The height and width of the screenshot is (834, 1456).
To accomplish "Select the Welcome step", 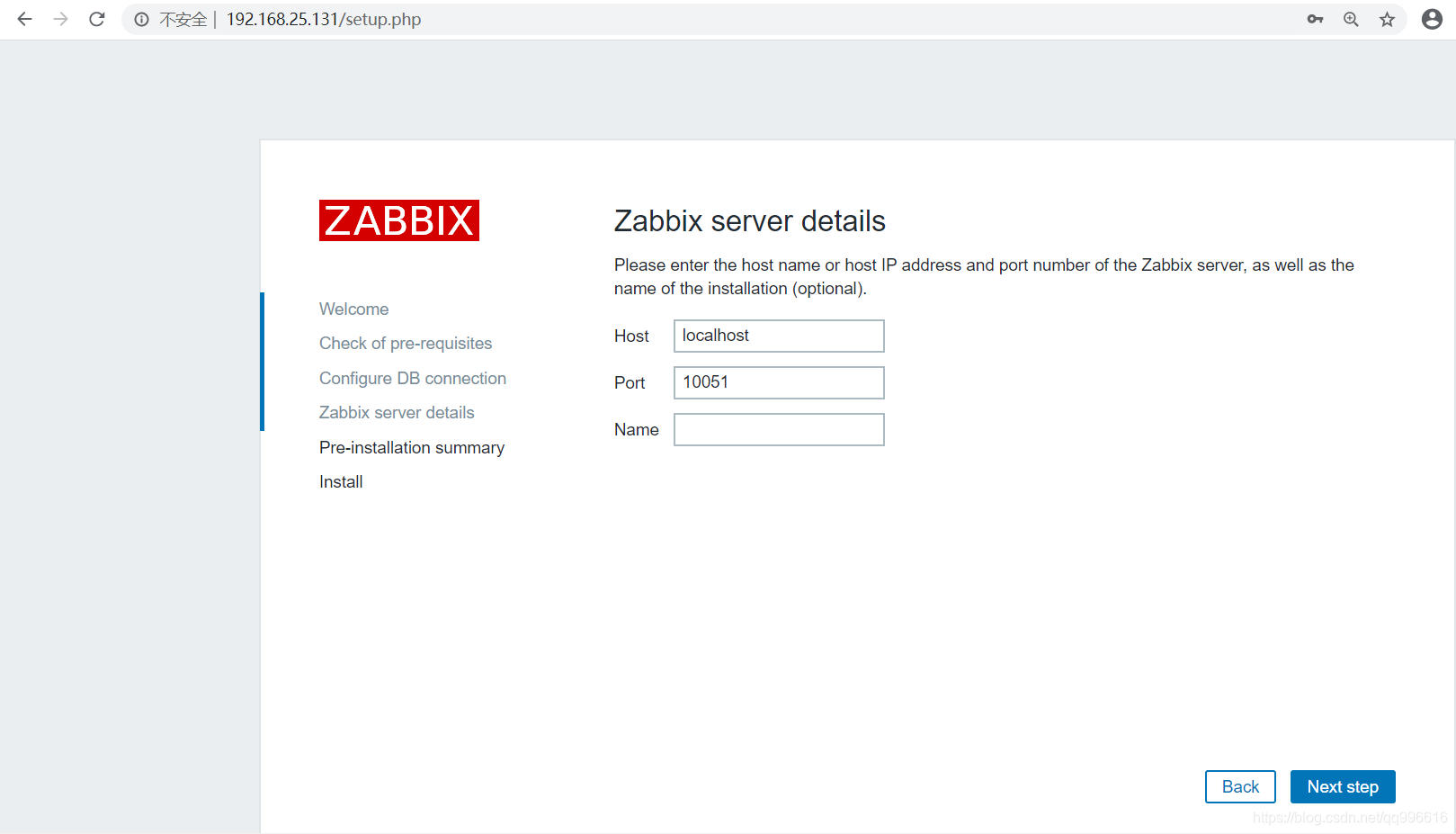I will click(353, 309).
